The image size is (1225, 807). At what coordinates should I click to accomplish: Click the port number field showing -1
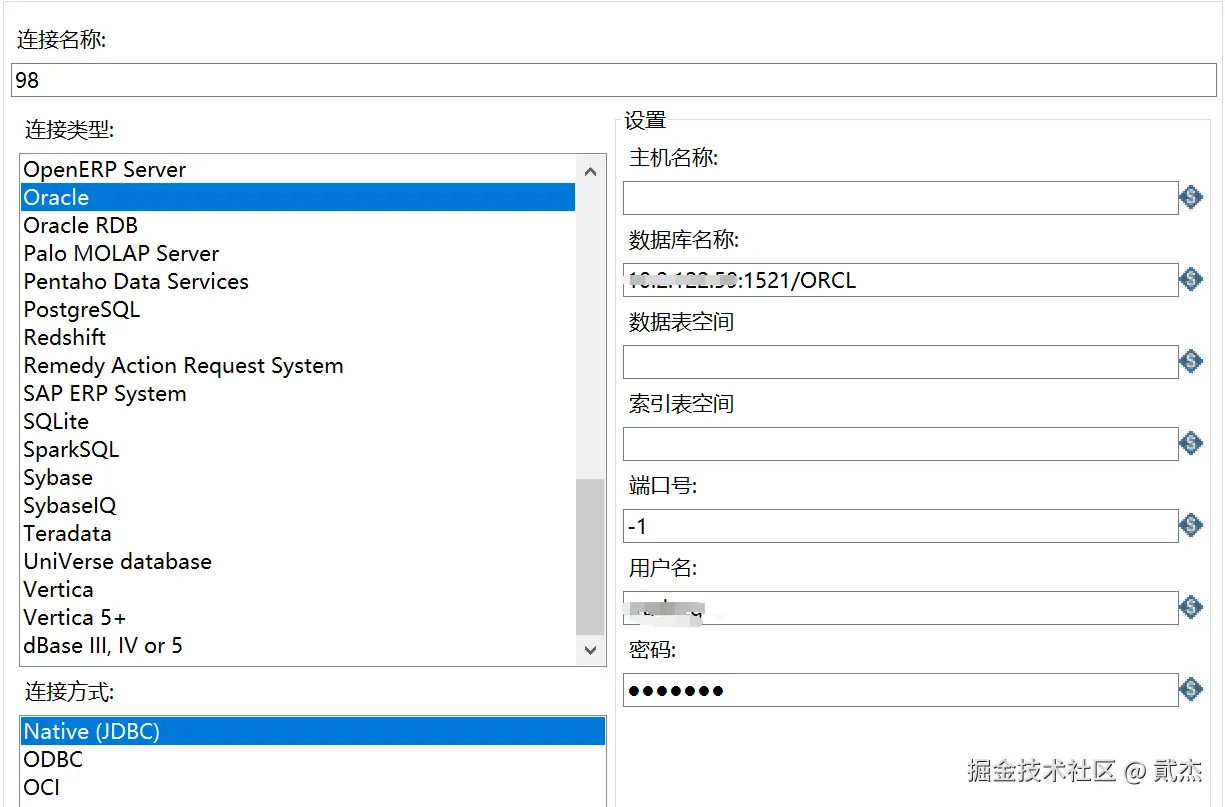[900, 526]
